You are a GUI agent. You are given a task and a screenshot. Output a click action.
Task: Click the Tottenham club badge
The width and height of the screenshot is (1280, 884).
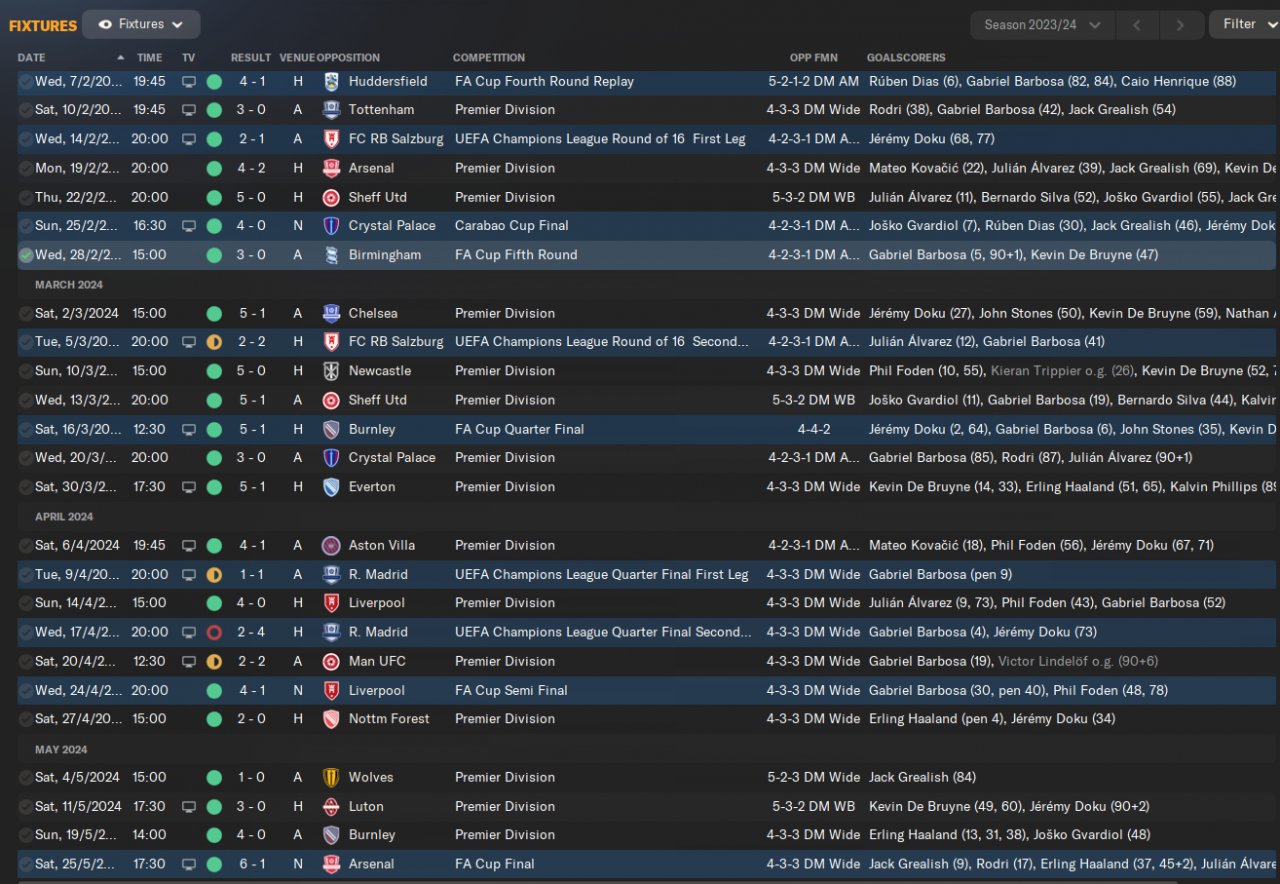[x=331, y=110]
